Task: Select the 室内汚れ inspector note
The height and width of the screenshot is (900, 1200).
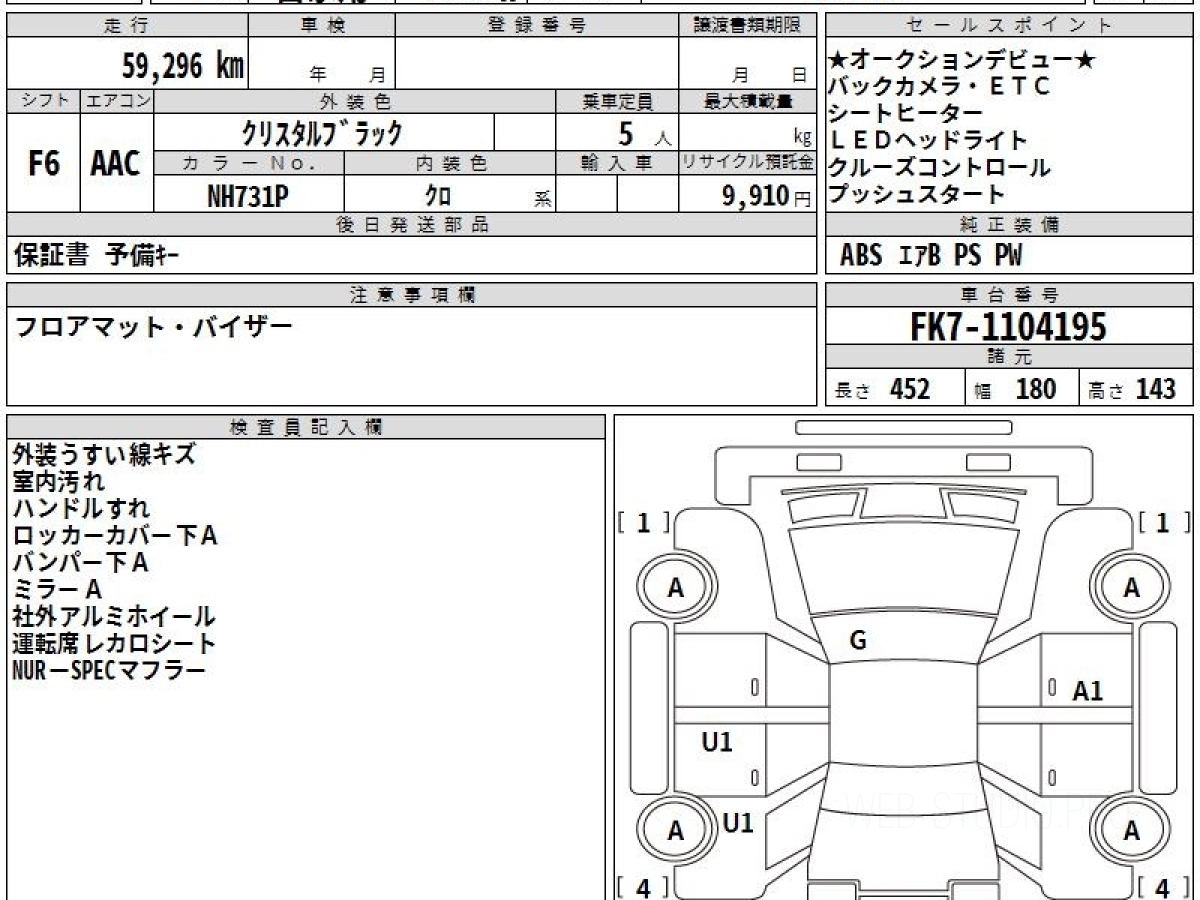Action: point(58,482)
